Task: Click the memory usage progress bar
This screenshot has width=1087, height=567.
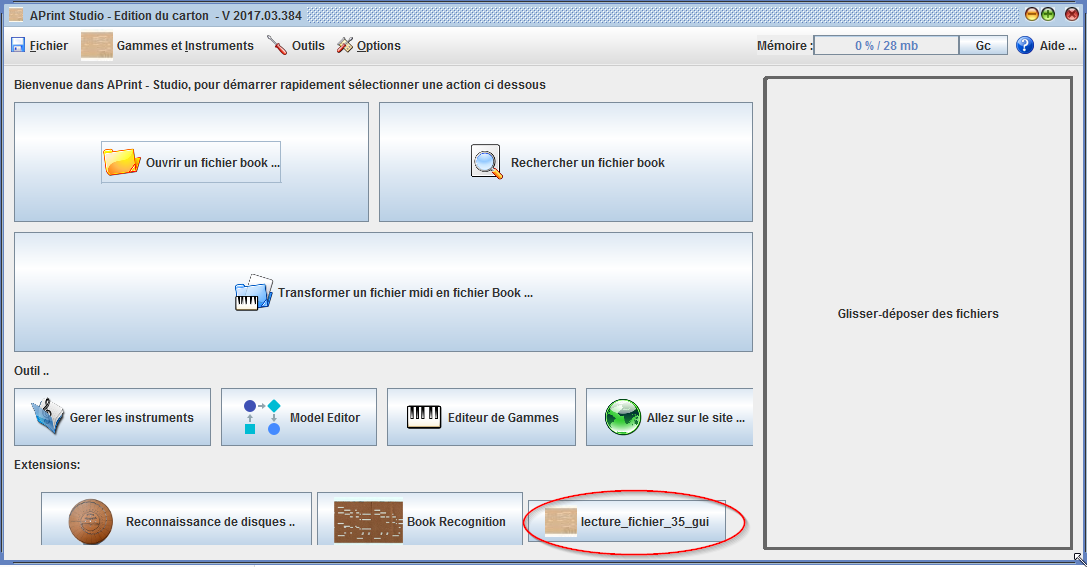Action: (x=886, y=46)
